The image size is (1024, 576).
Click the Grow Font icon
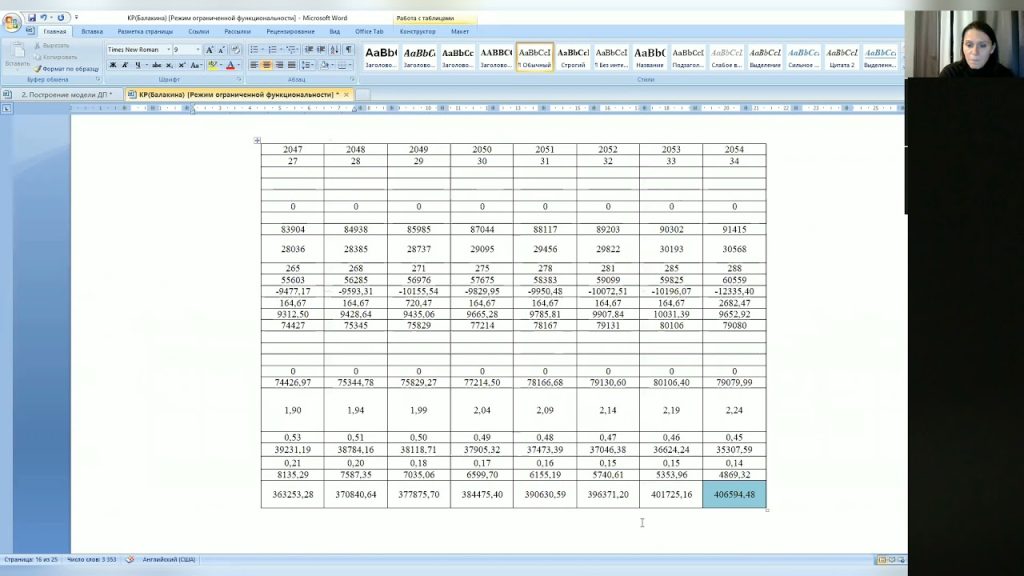tap(210, 49)
